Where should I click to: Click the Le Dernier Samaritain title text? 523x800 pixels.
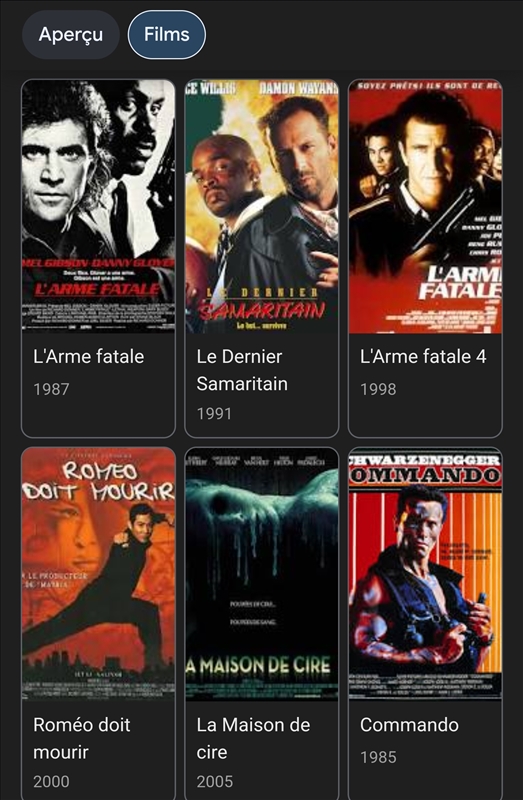pyautogui.click(x=242, y=370)
